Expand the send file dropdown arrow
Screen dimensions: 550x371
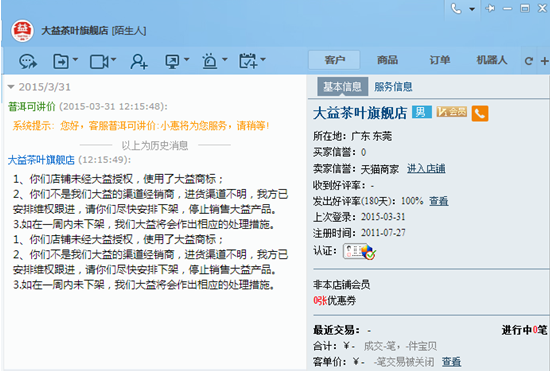coord(75,60)
